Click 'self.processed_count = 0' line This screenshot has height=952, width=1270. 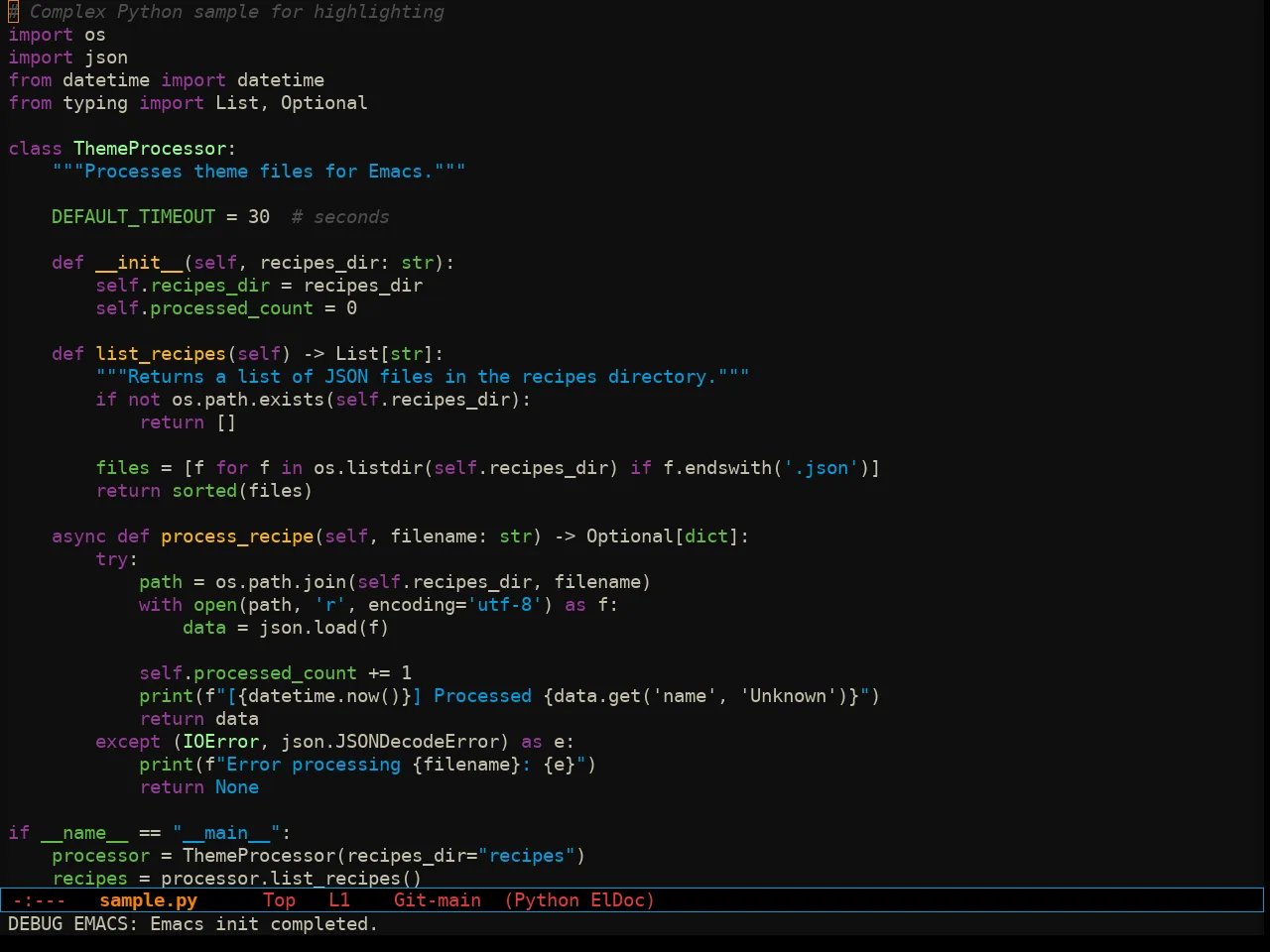pos(226,308)
